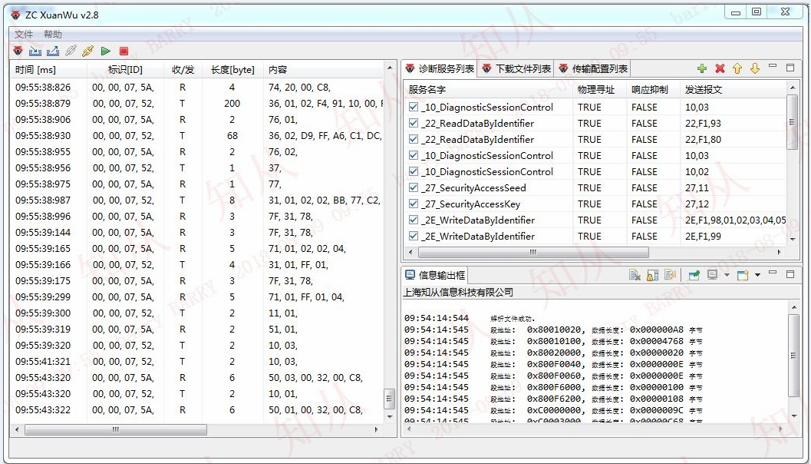811x464 pixels.
Task: Click the yellow connect link icon
Action: [x=88, y=51]
